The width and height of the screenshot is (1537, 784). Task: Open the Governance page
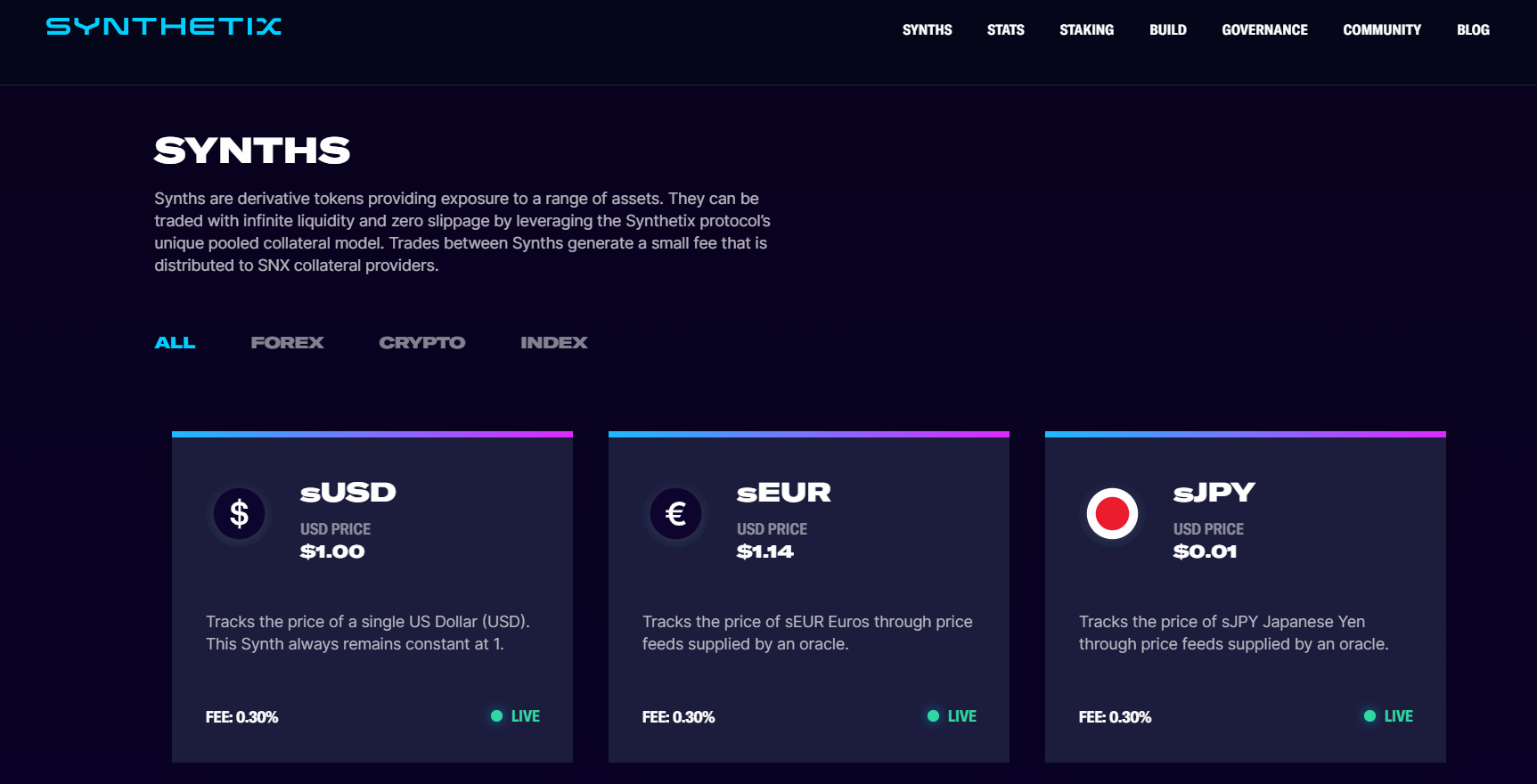click(x=1264, y=30)
